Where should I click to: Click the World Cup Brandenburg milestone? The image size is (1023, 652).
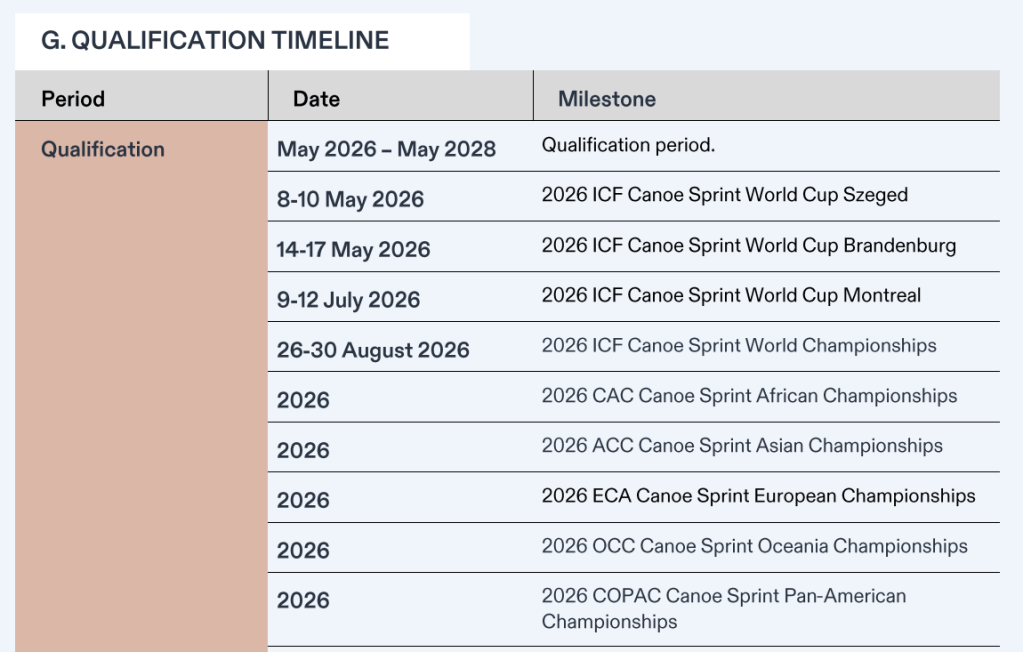[x=748, y=245]
